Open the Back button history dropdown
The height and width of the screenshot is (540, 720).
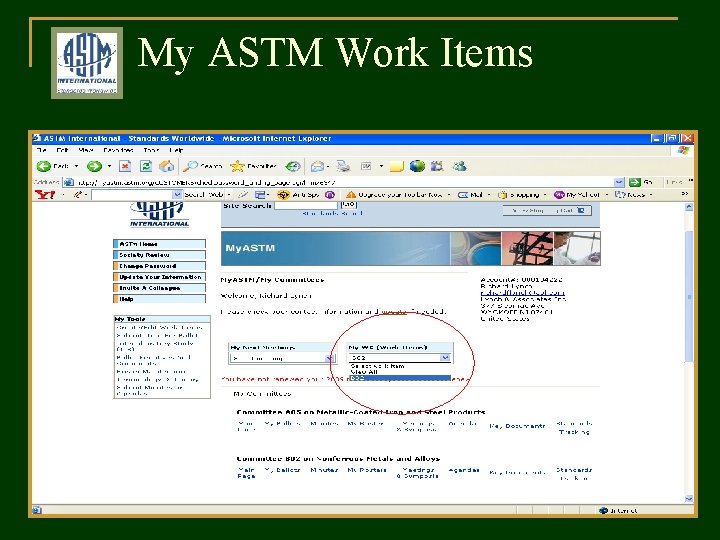[x=76, y=166]
